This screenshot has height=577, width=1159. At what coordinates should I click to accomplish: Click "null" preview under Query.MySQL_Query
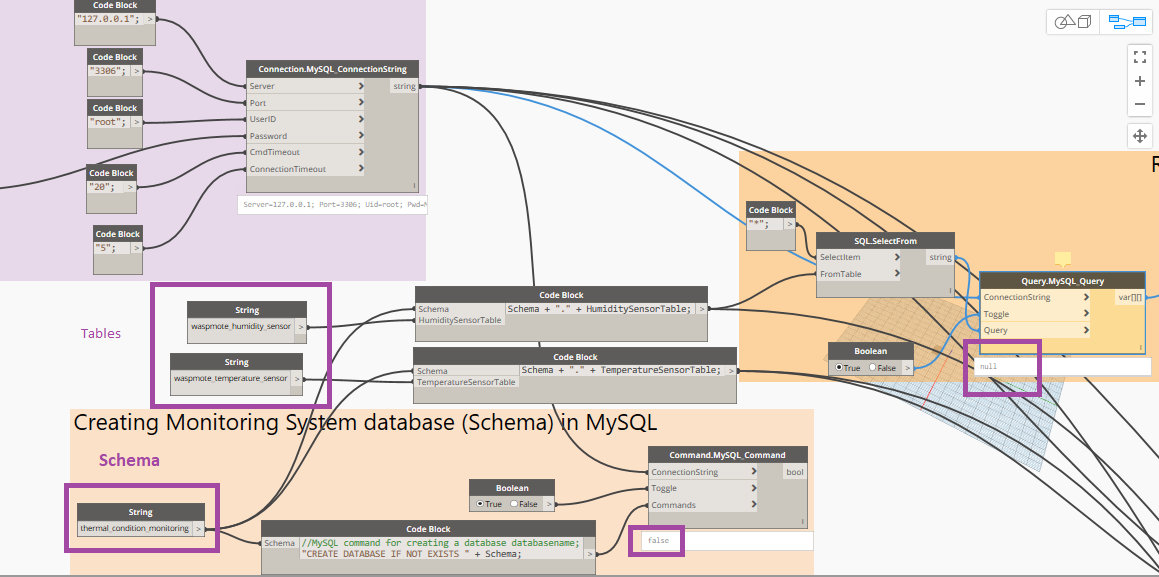coord(988,366)
